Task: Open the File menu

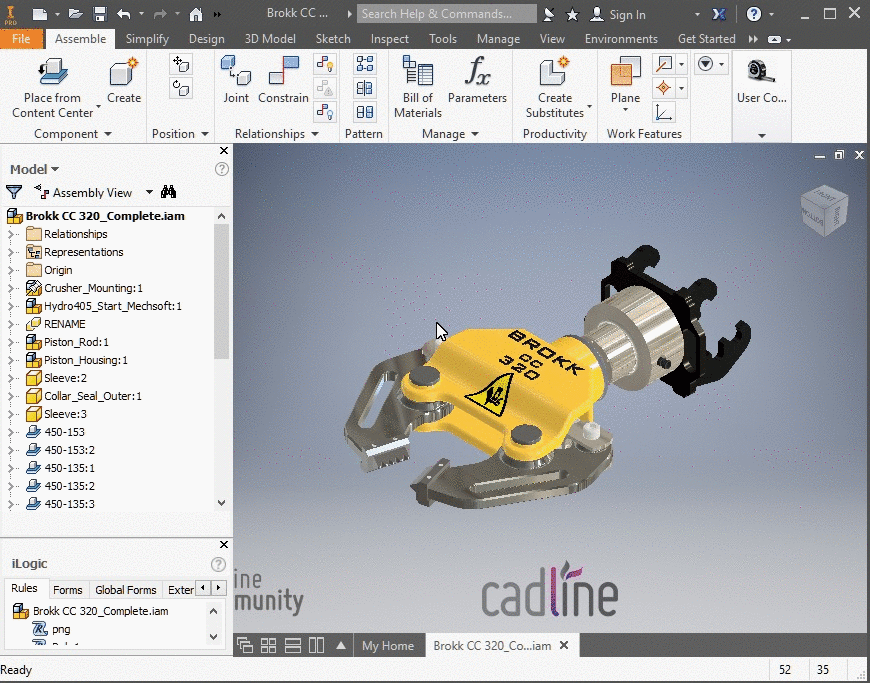Action: tap(21, 39)
